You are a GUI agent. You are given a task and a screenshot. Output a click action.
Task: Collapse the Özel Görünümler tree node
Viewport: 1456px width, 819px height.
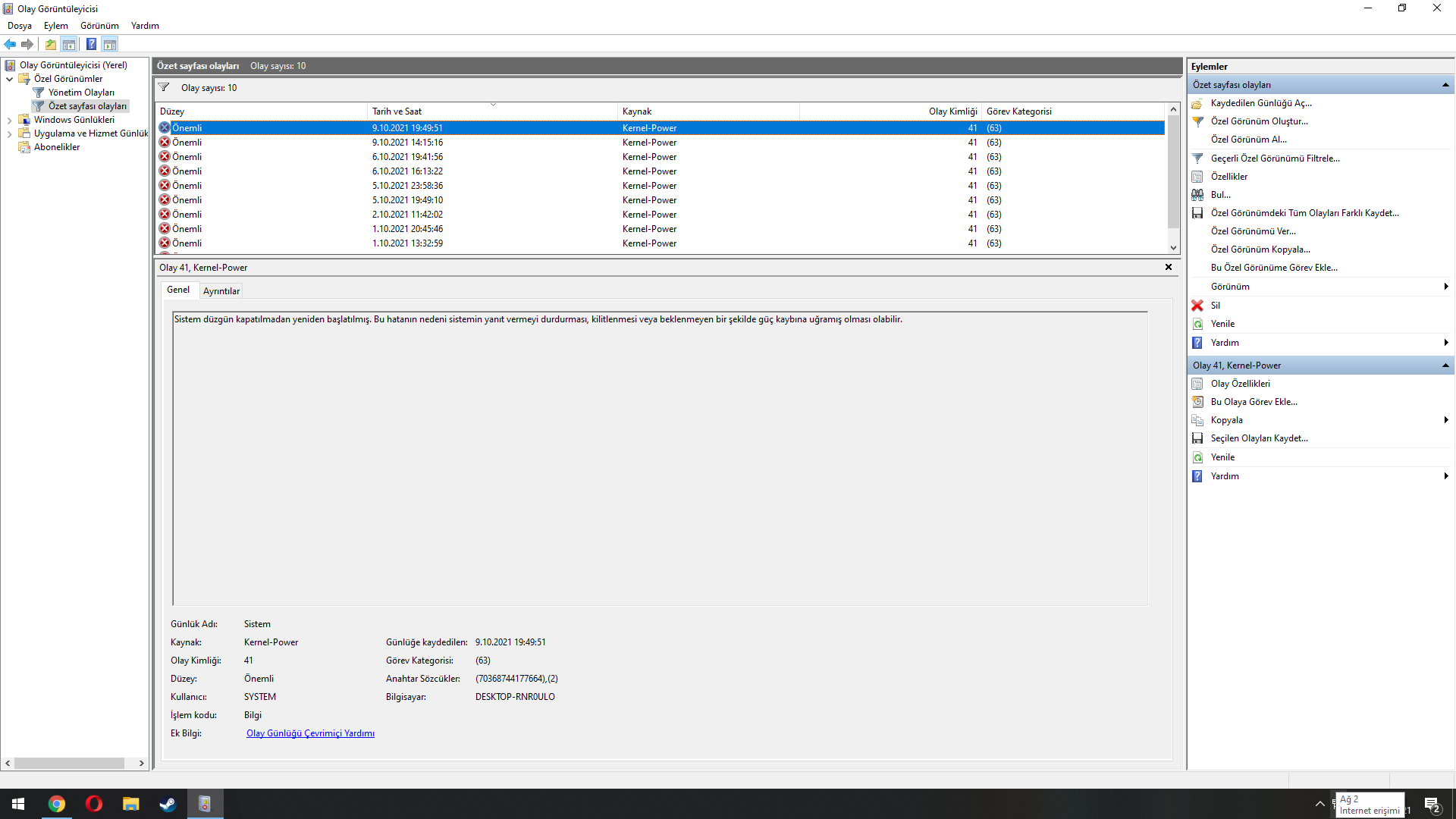pyautogui.click(x=9, y=79)
